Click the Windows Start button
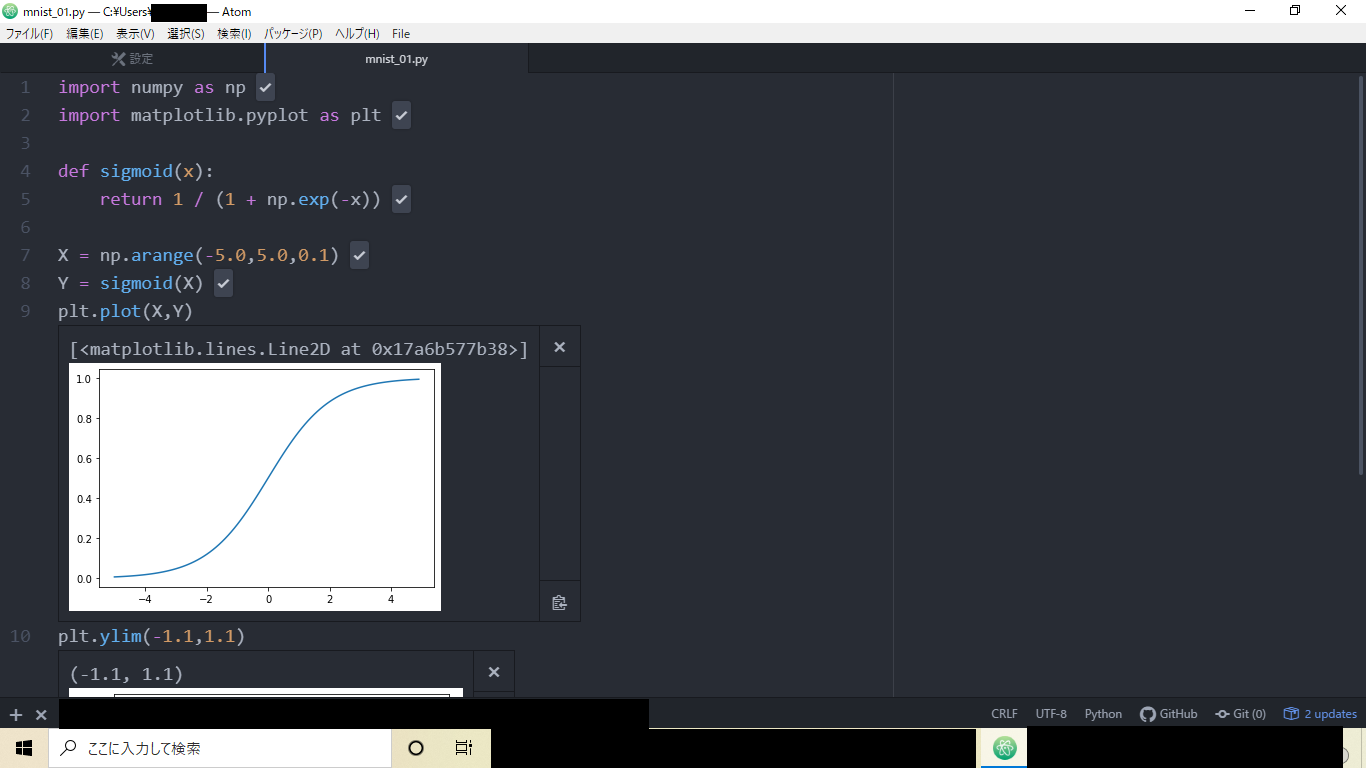The width and height of the screenshot is (1366, 768). pyautogui.click(x=23, y=747)
